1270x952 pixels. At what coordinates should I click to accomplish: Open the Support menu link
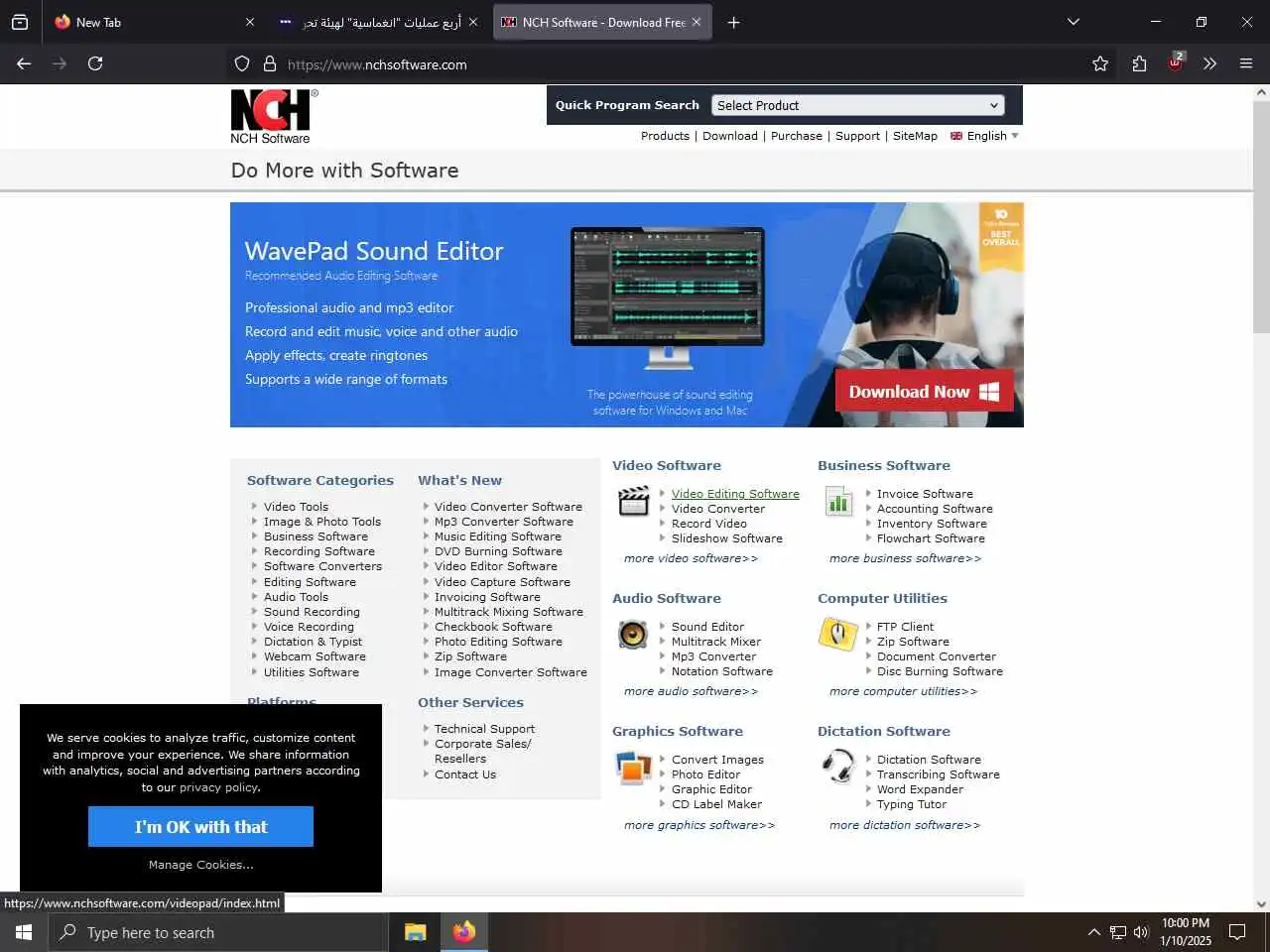coord(857,136)
